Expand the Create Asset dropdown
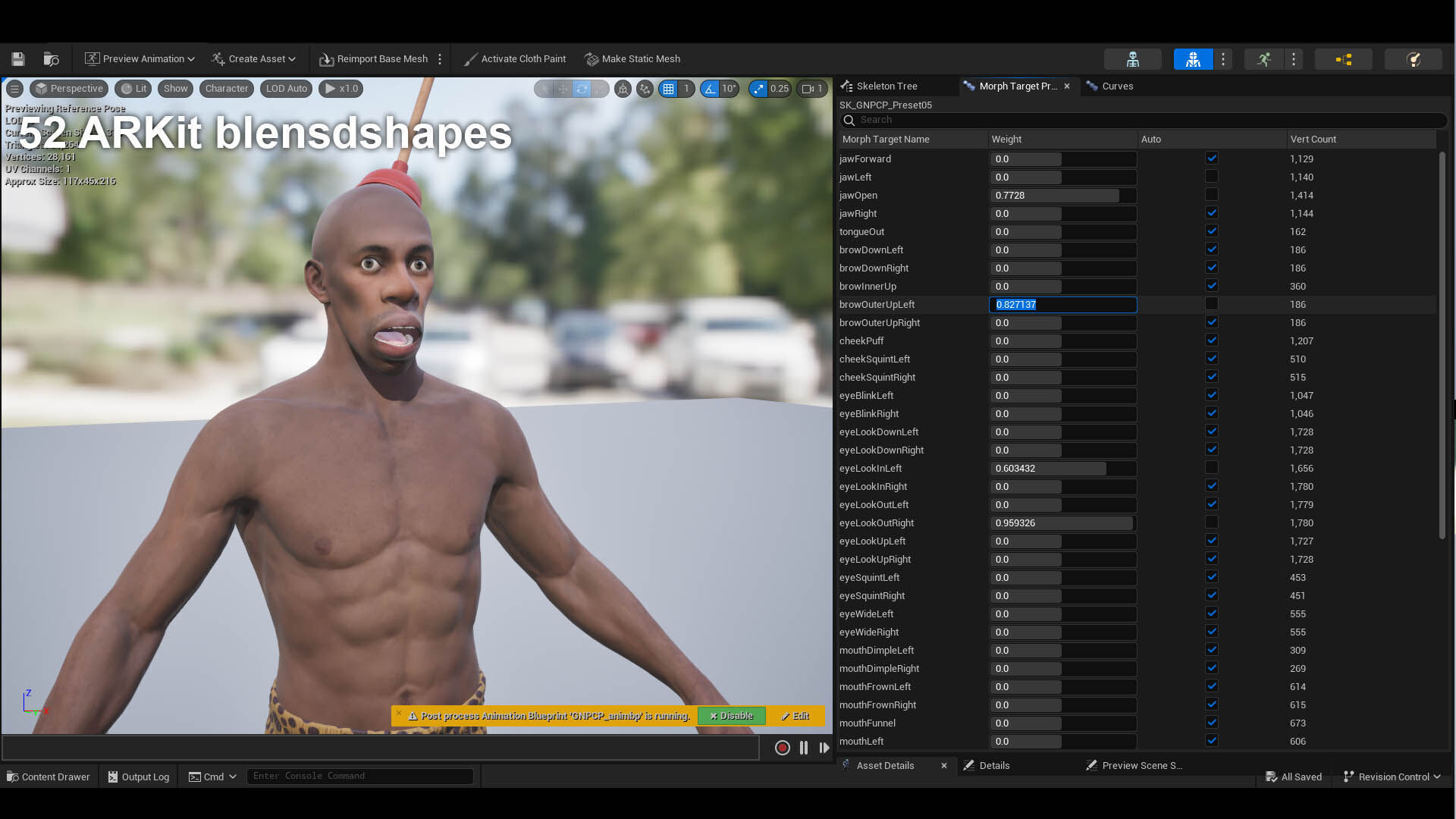The image size is (1456, 819). 254,59
